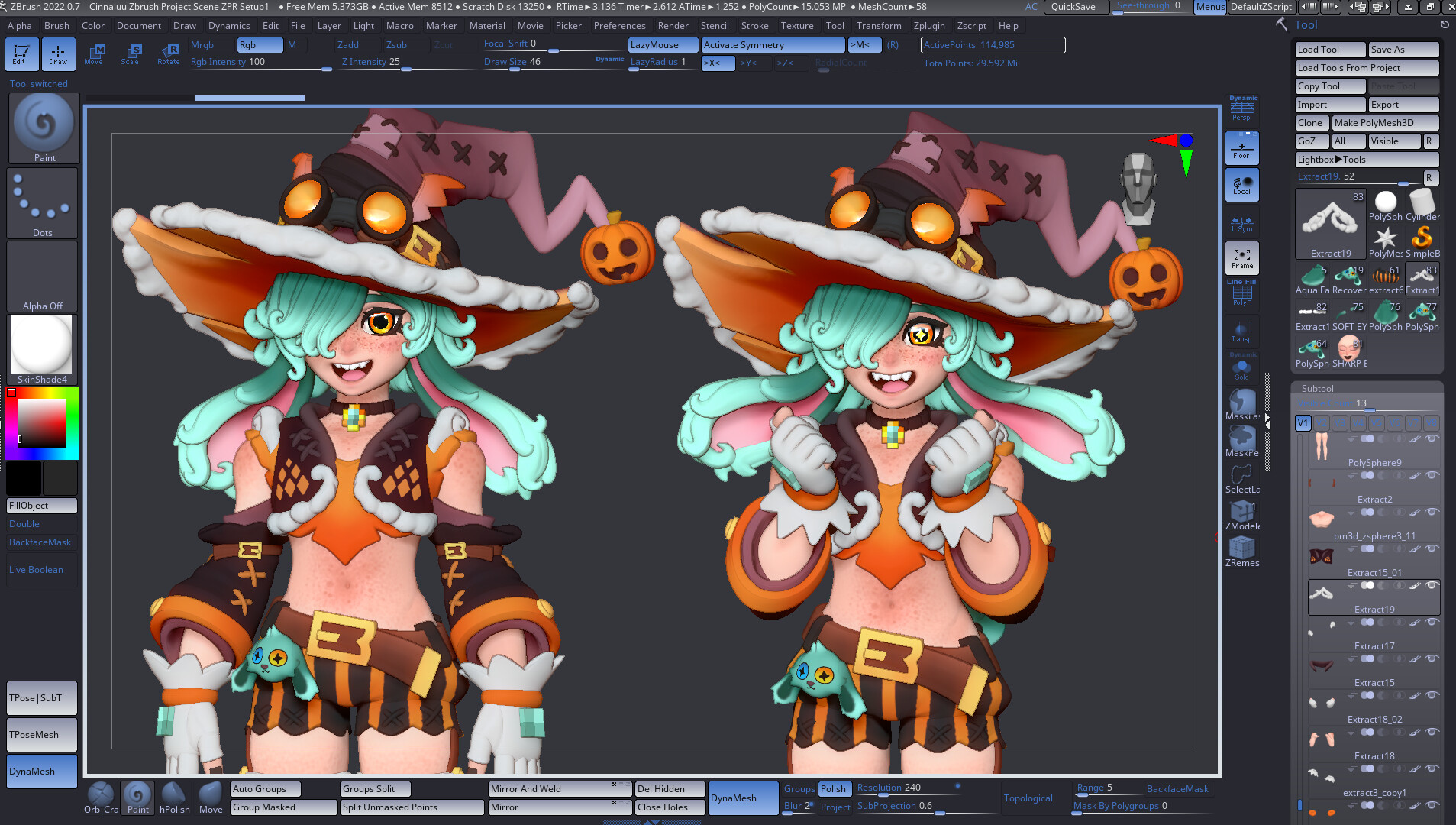
Task: Enable Transp transparency mode
Action: (1241, 331)
